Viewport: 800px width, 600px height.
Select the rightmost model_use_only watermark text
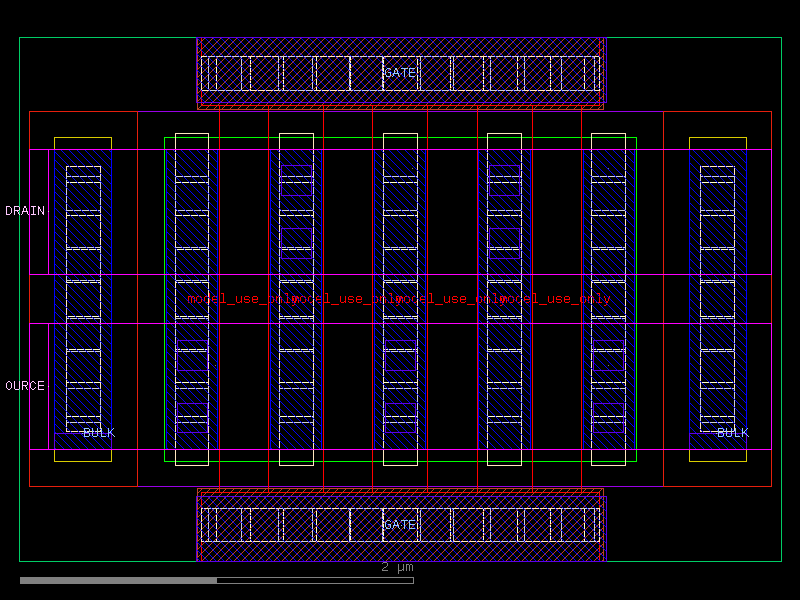point(555,297)
